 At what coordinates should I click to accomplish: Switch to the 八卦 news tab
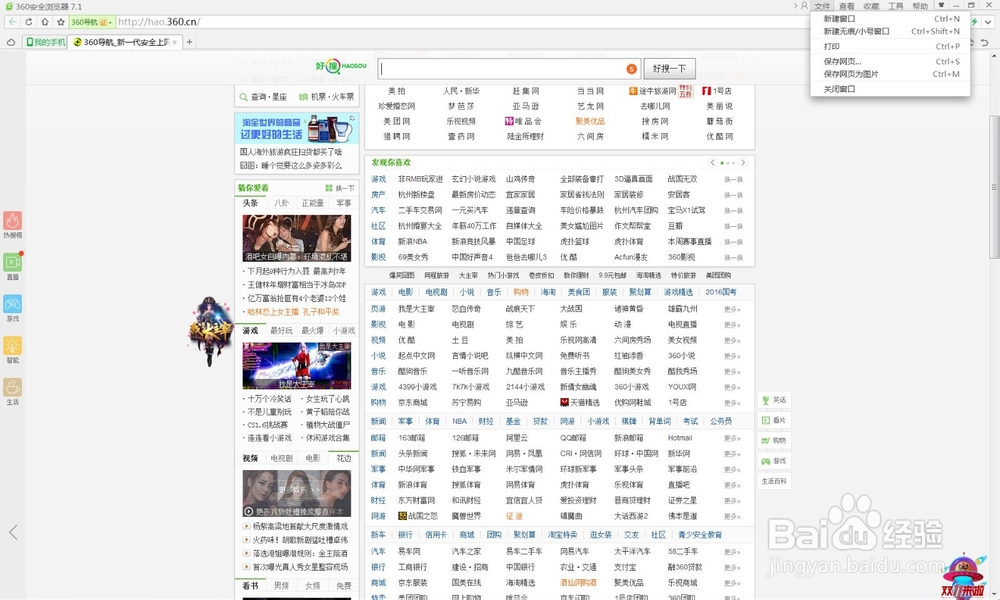(x=281, y=203)
